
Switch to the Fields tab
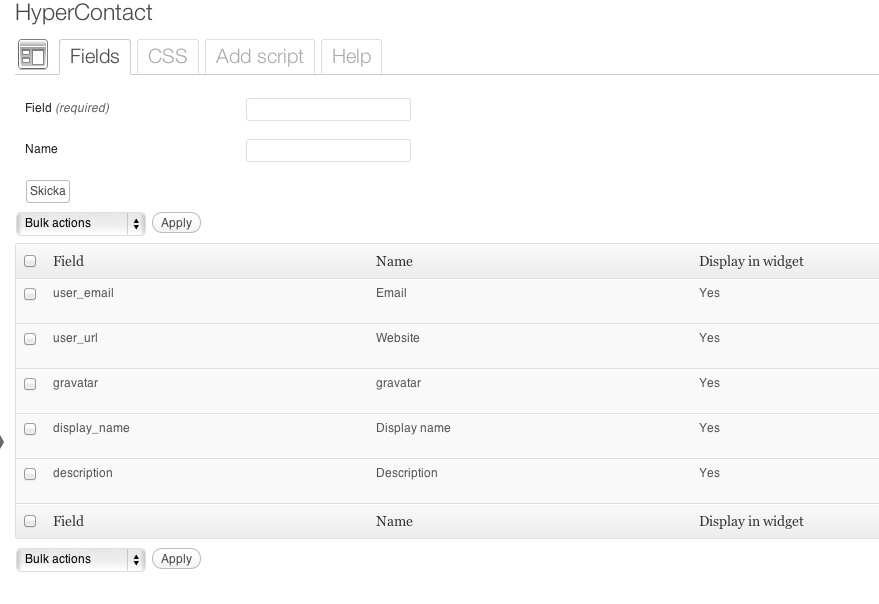95,57
